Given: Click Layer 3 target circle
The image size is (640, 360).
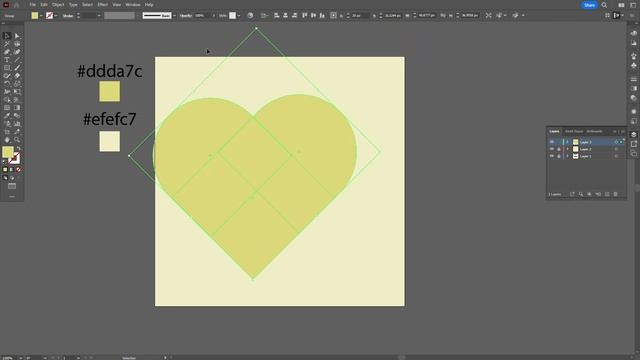Looking at the screenshot, I should (616, 142).
